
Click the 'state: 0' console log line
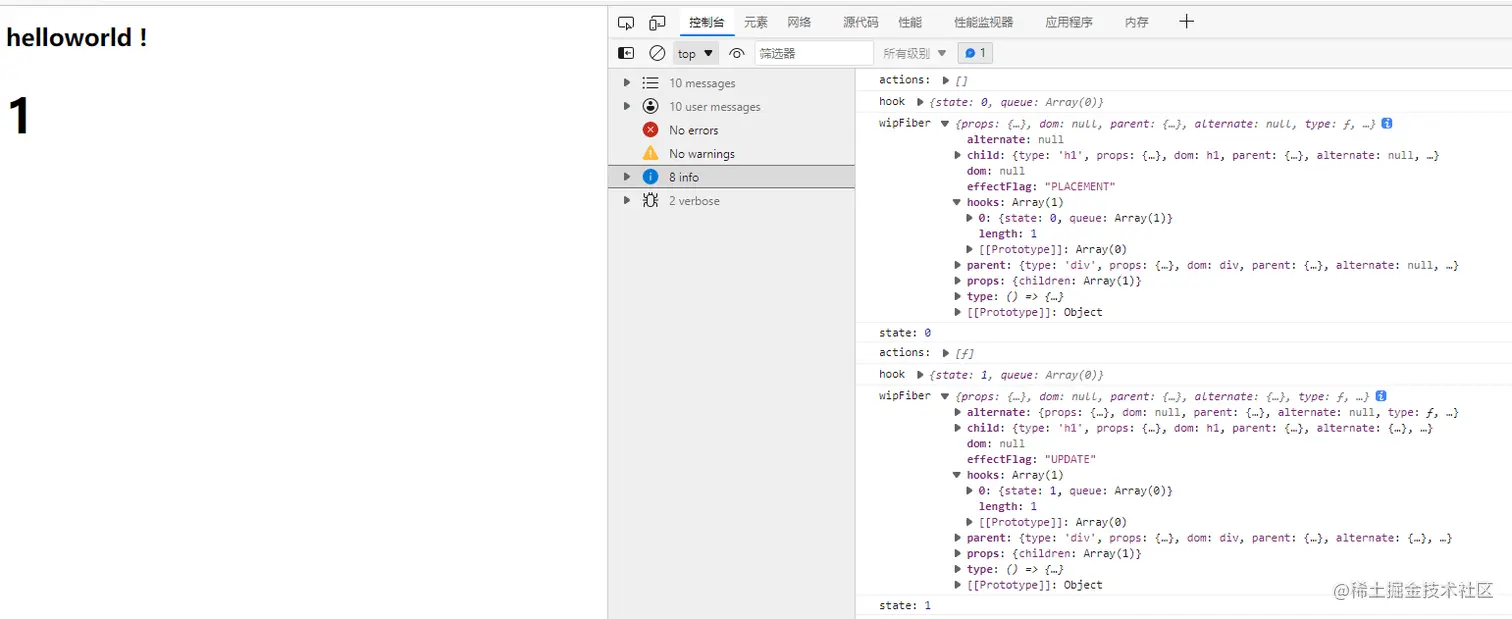(905, 333)
